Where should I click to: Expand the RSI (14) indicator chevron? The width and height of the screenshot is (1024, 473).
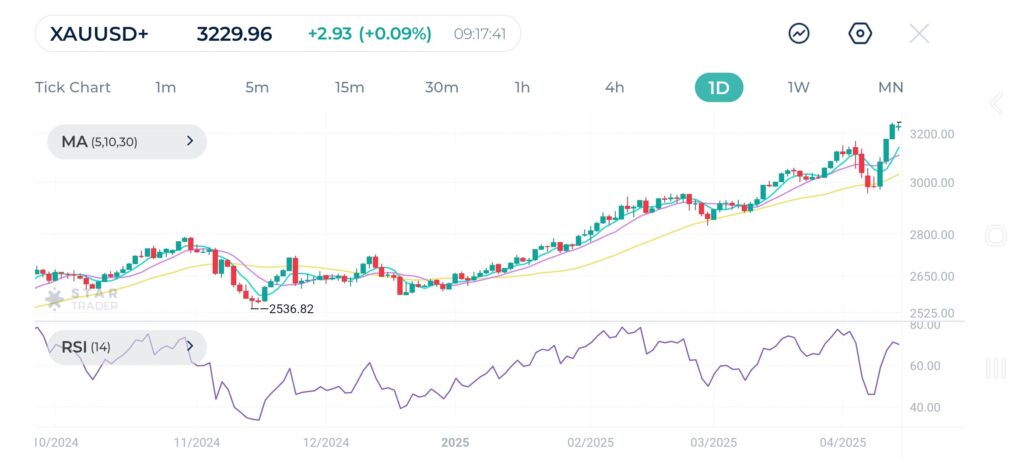(x=190, y=347)
